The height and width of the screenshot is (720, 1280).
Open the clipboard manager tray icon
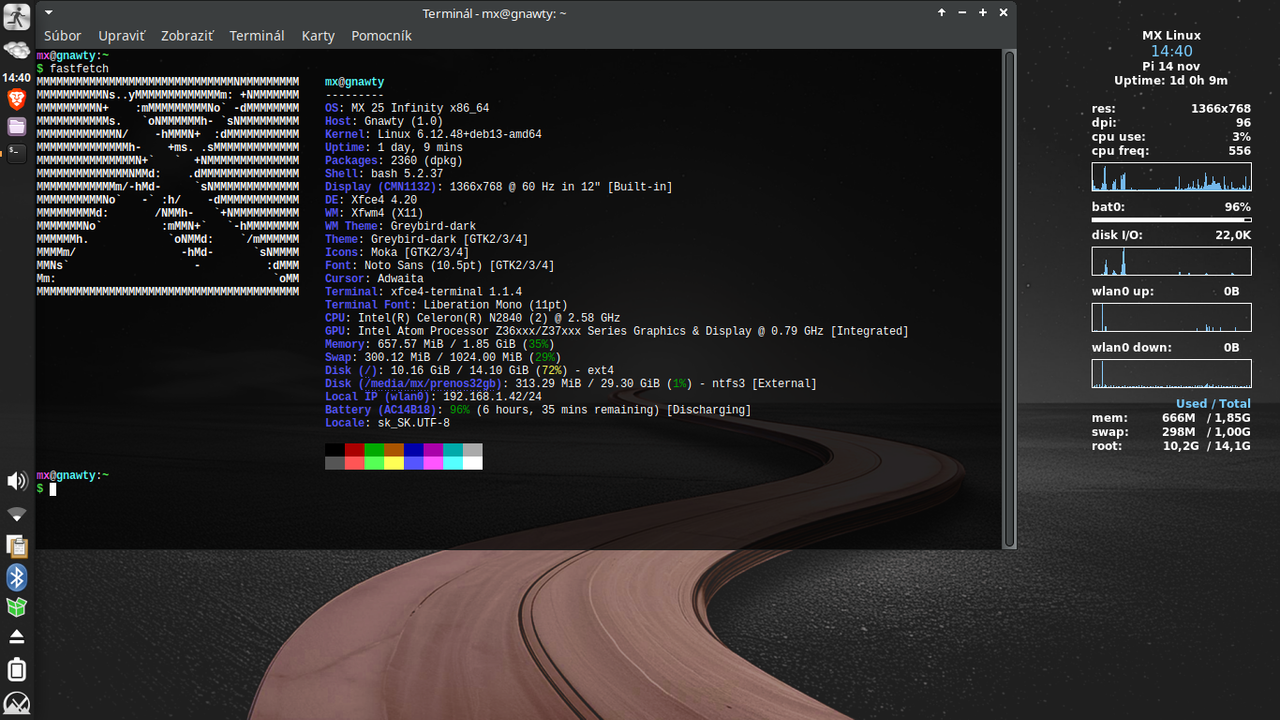click(17, 545)
